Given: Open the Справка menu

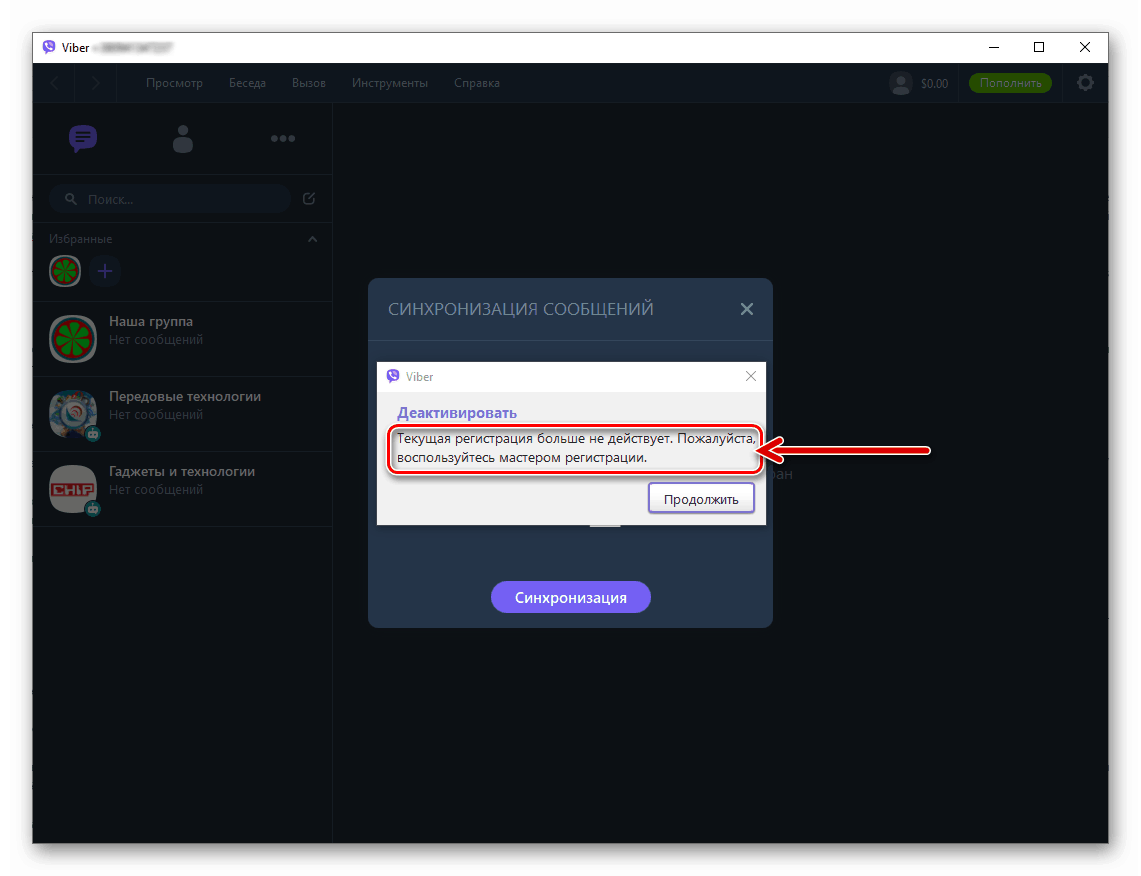Looking at the screenshot, I should coord(477,83).
